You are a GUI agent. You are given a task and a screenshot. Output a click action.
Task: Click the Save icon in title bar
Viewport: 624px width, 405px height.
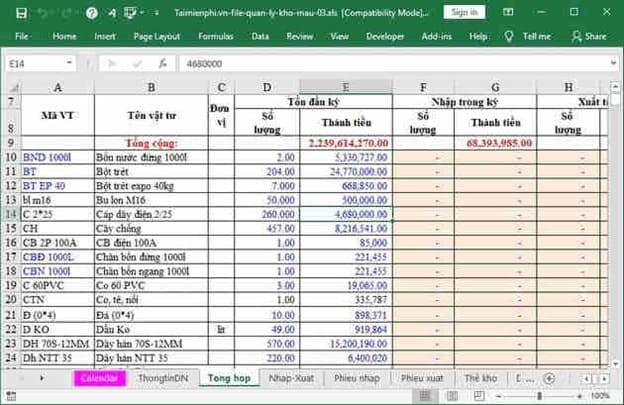click(19, 13)
